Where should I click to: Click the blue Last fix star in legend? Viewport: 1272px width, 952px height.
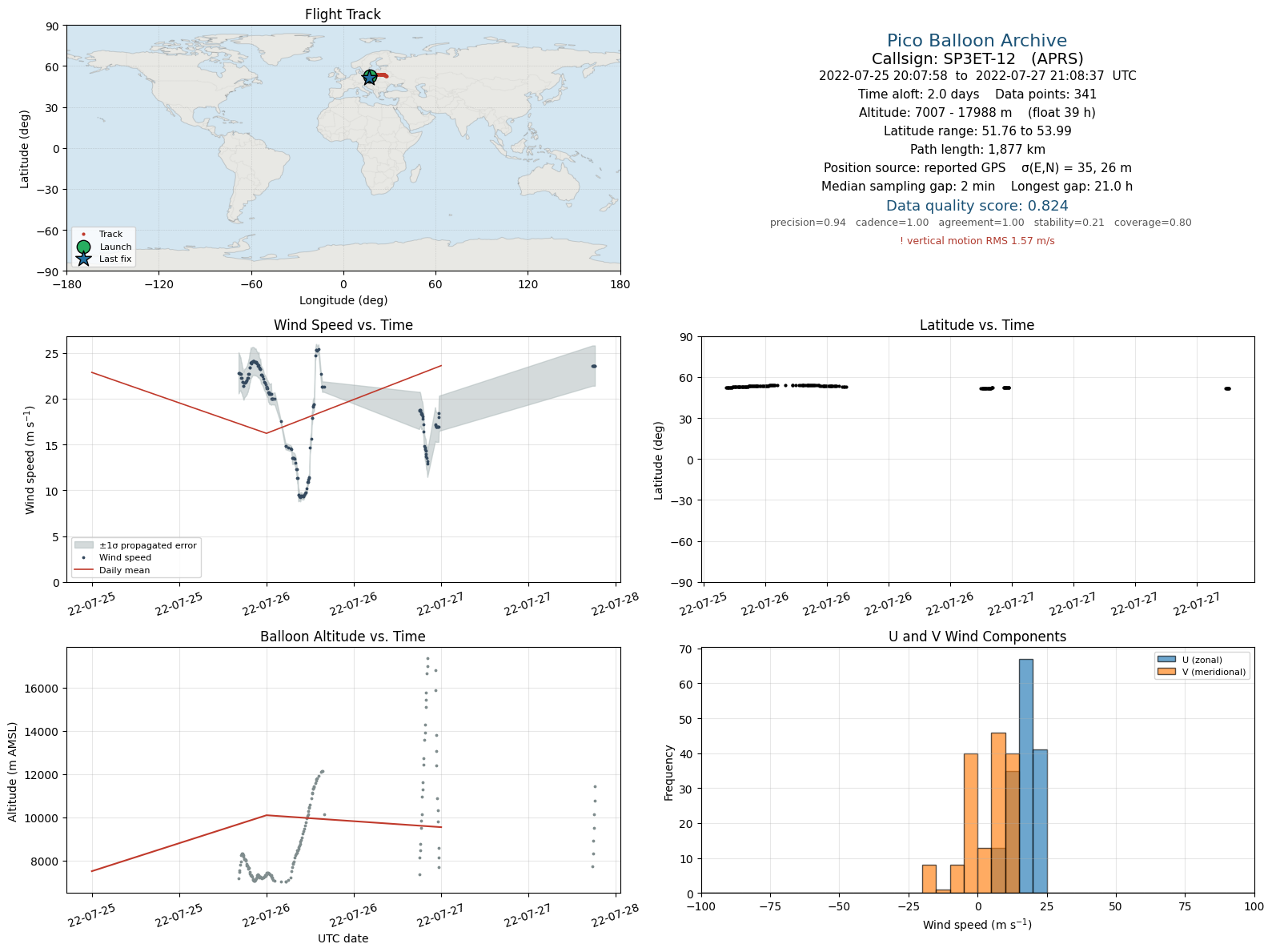tap(83, 259)
